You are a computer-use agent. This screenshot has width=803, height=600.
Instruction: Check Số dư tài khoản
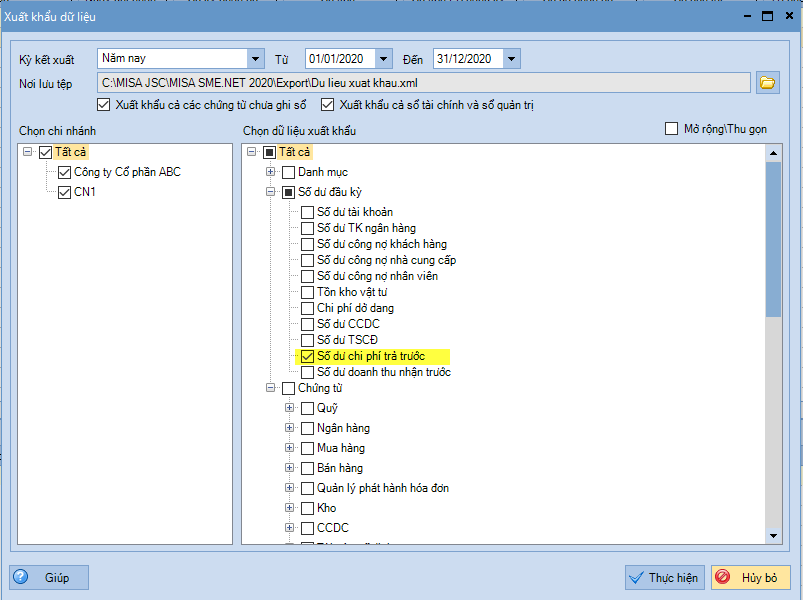coord(307,212)
